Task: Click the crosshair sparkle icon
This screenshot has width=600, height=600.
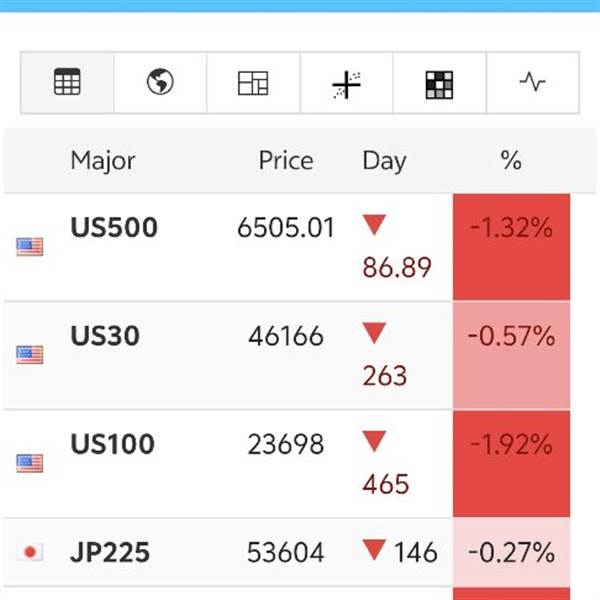Action: pyautogui.click(x=346, y=84)
